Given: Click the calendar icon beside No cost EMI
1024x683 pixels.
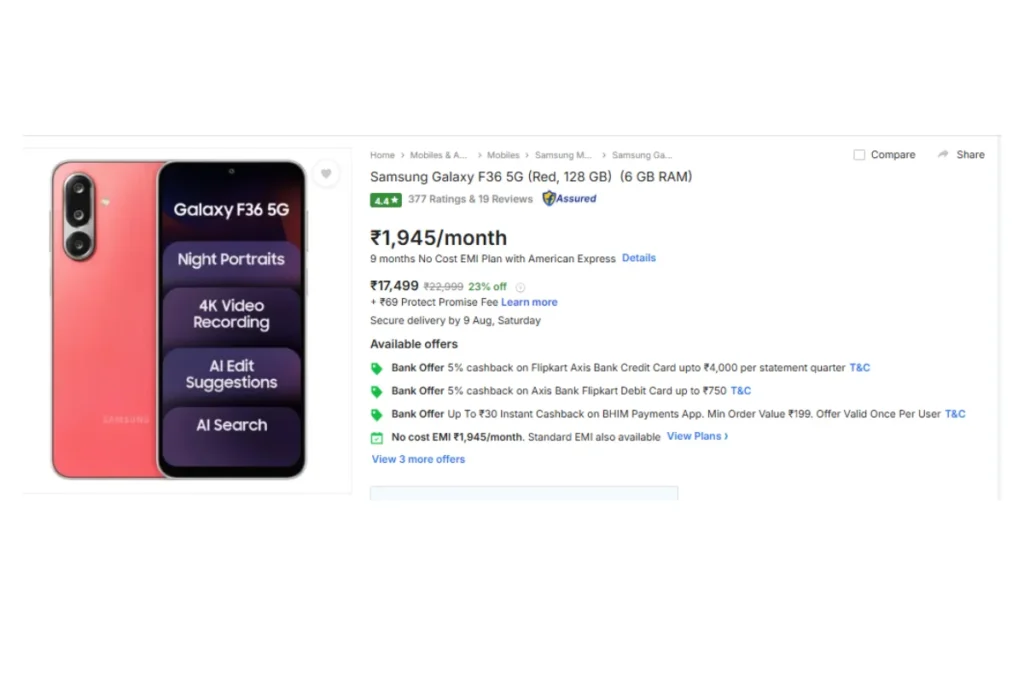Looking at the screenshot, I should (x=377, y=438).
